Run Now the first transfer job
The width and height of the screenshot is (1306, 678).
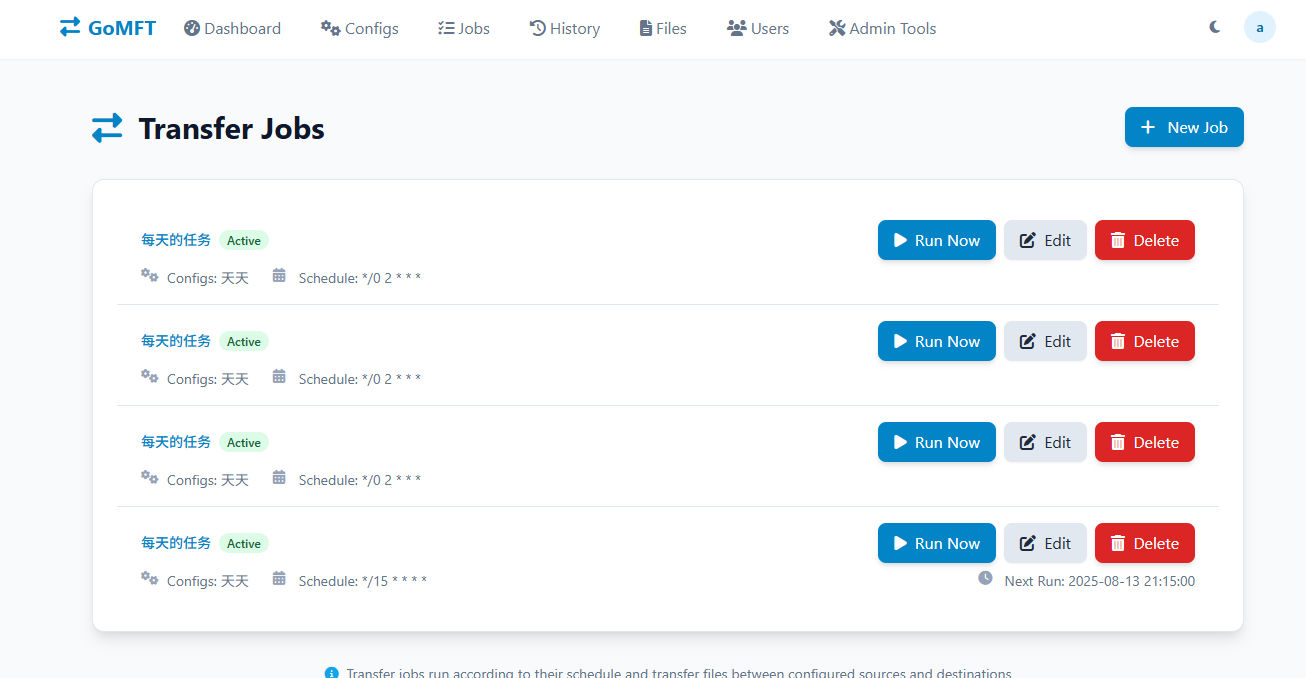937,240
